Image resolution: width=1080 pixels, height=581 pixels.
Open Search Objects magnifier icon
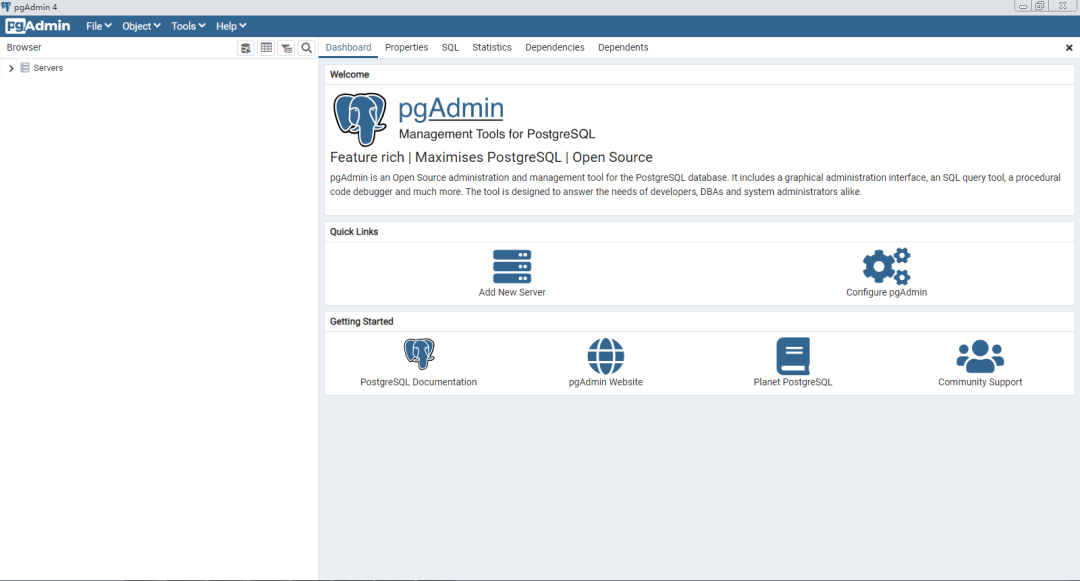click(x=307, y=47)
